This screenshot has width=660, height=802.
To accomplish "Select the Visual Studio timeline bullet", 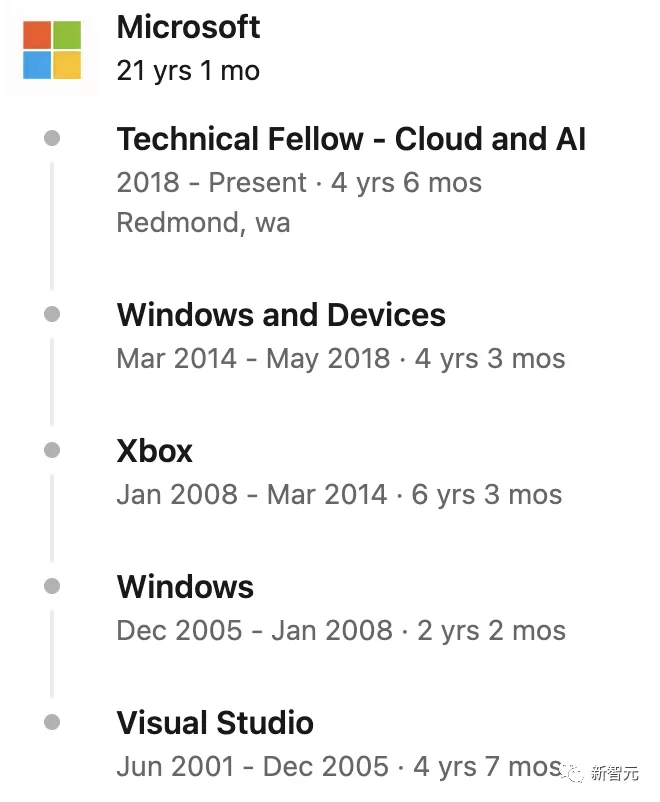I will (x=52, y=722).
